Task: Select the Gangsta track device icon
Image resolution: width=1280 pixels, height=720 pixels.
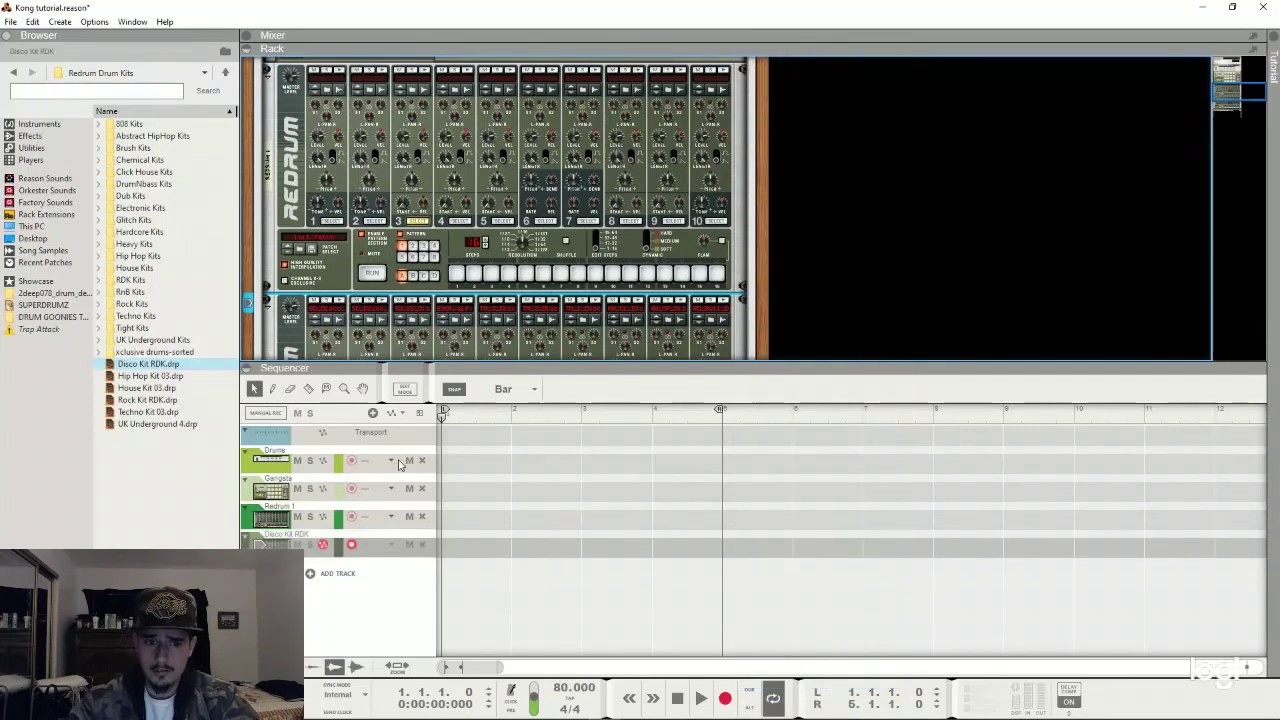Action: [271, 490]
